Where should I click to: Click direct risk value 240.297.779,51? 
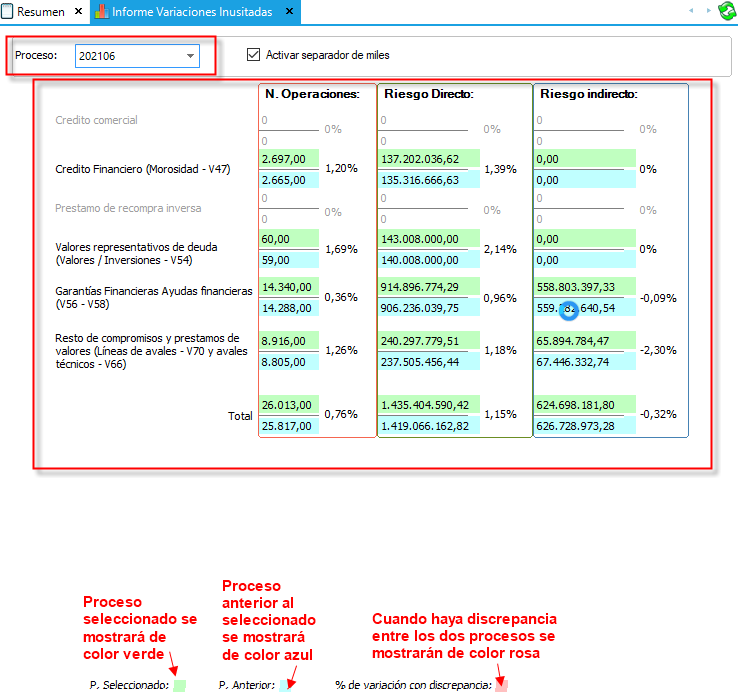pos(429,341)
